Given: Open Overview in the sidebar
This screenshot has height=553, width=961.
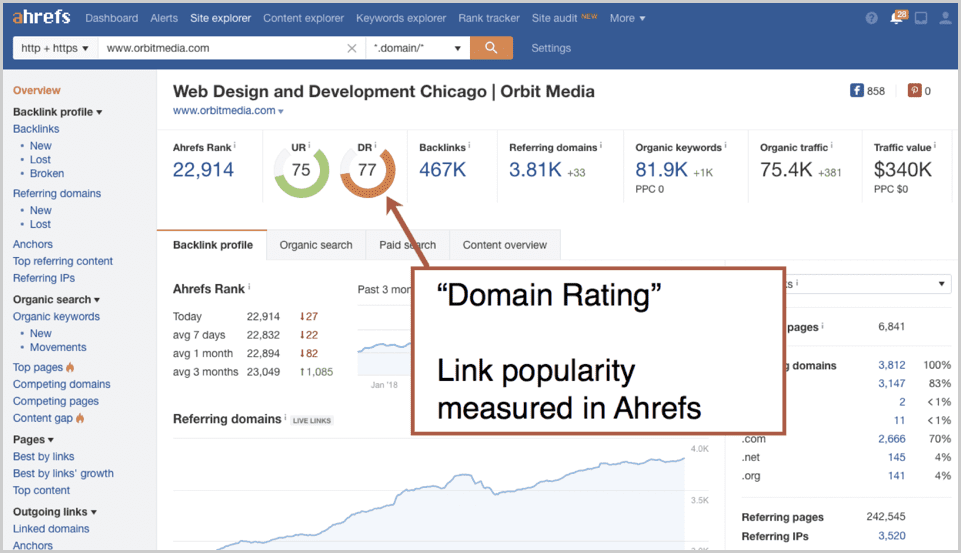Looking at the screenshot, I should 37,90.
